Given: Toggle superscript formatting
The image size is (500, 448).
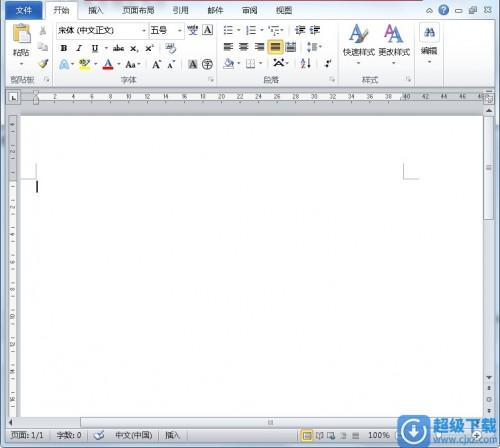Looking at the screenshot, I should coord(149,48).
